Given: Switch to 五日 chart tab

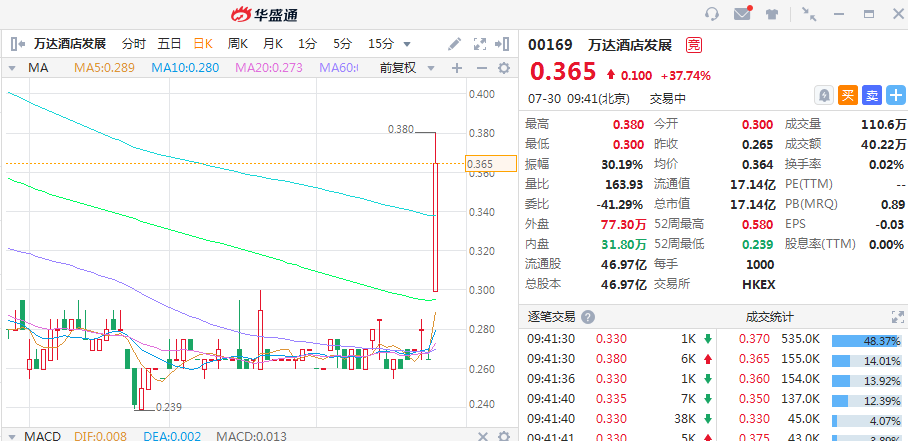Looking at the screenshot, I should coord(169,43).
